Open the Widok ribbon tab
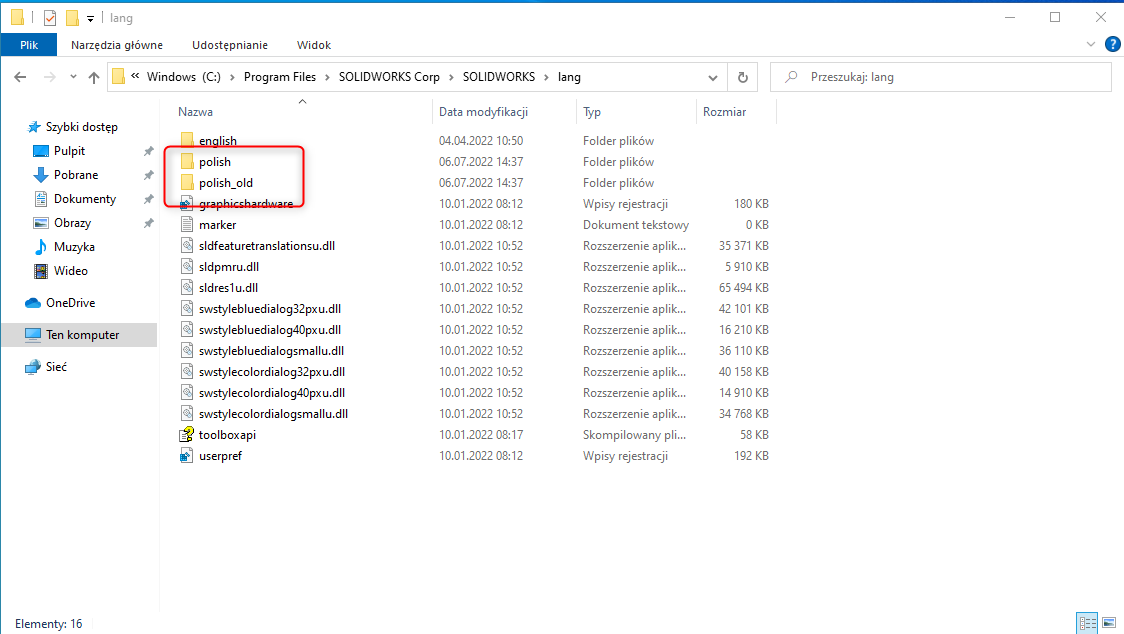 tap(314, 44)
